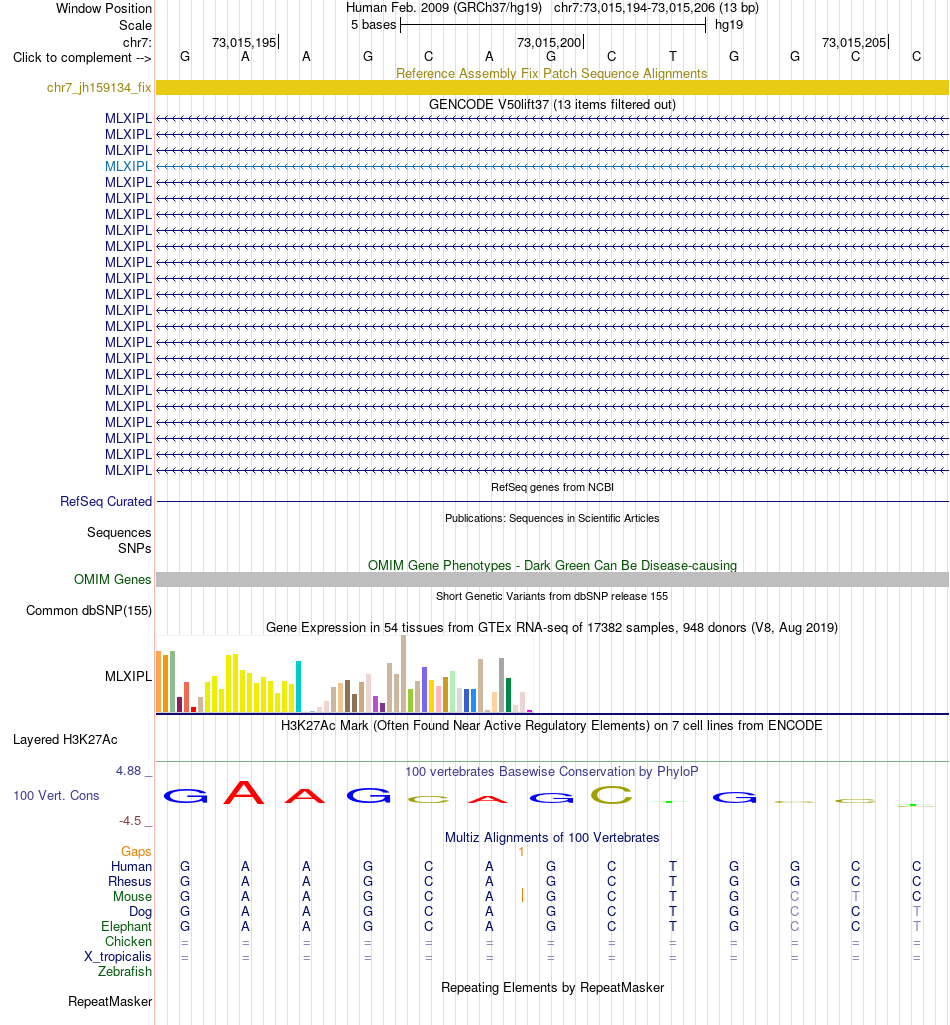This screenshot has width=950, height=1025.
Task: Open 'Short Genetic Variants from dbSNP release 155' title
Action: click(552, 596)
